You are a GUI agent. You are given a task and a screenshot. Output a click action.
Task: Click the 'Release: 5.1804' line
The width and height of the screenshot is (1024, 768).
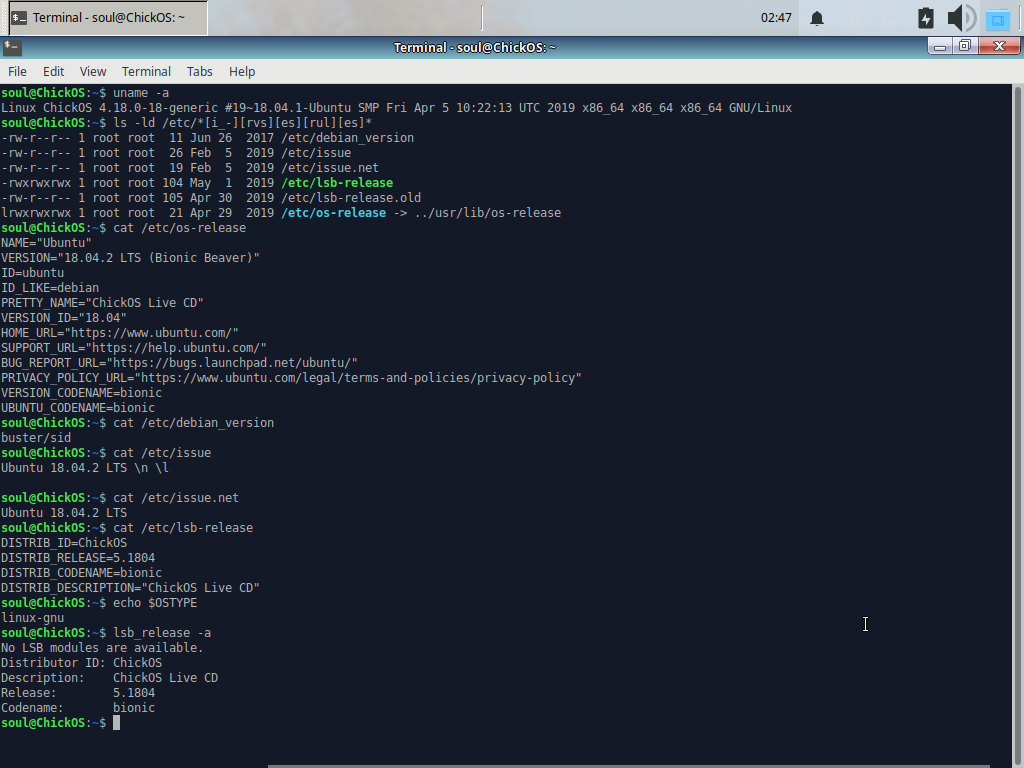tap(78, 693)
